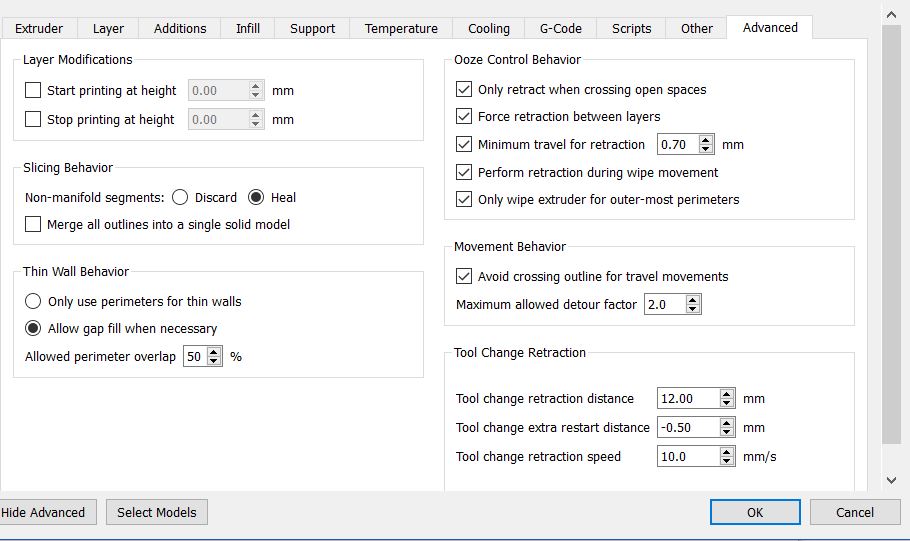The width and height of the screenshot is (910, 541).
Task: Toggle Merge all outlines into single solid model
Action: pos(33,225)
